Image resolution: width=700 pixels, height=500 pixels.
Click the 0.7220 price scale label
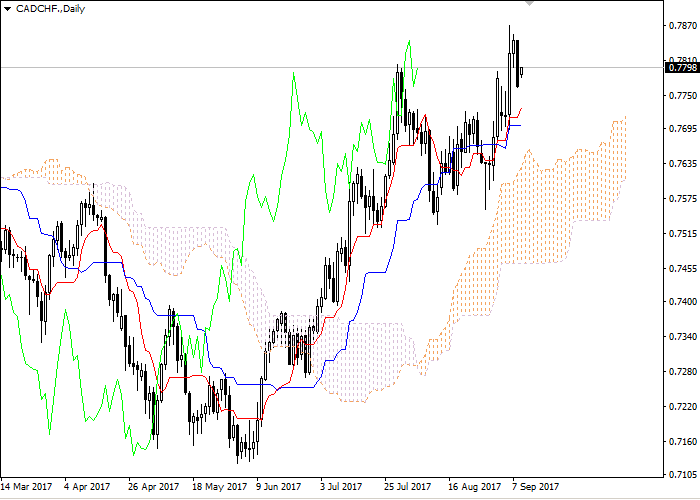pyautogui.click(x=683, y=406)
